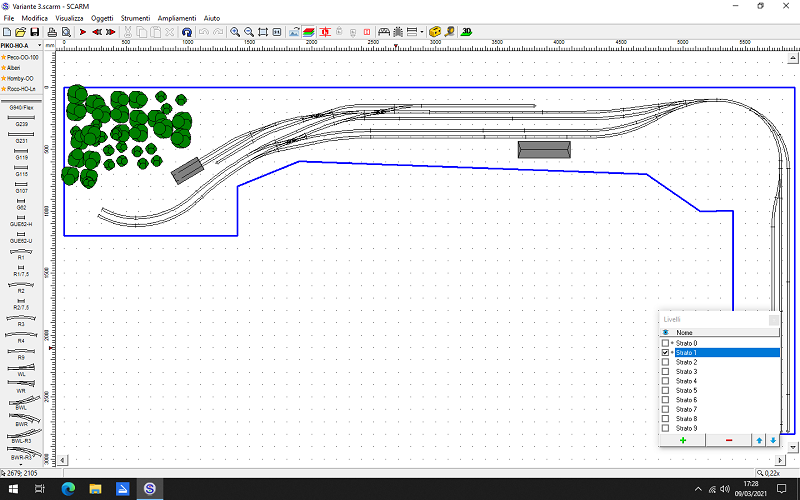Enable the Strato 5 checkbox
Screen dimensions: 800x500
(666, 390)
